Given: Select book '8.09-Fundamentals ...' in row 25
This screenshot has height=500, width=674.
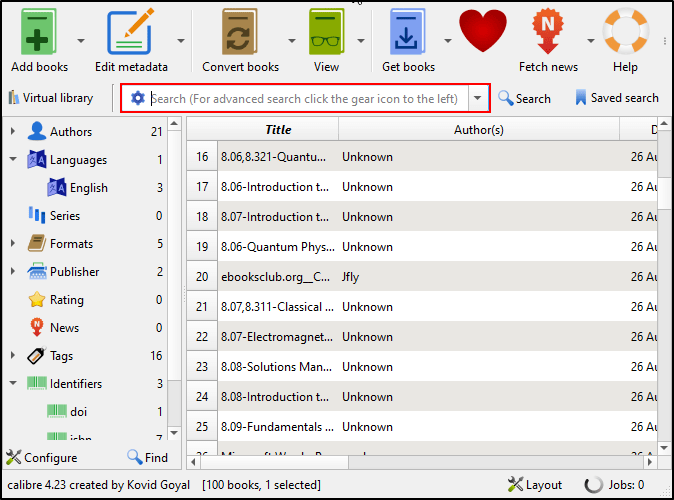Looking at the screenshot, I should (277, 427).
